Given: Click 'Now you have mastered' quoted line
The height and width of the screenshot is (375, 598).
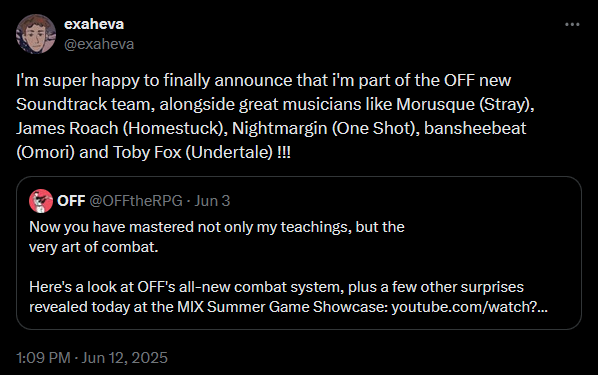Looking at the screenshot, I should [217, 227].
